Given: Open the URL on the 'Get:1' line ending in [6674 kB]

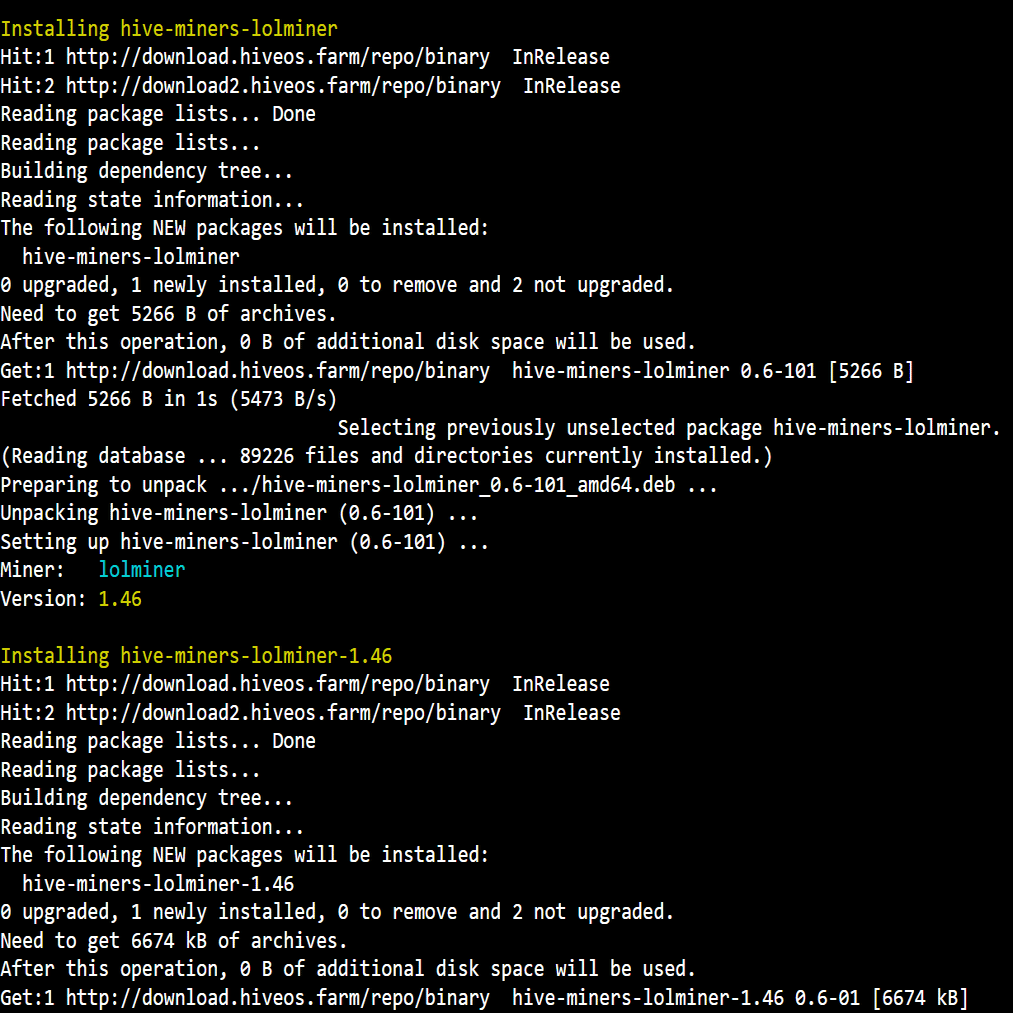Looking at the screenshot, I should pos(277,998).
